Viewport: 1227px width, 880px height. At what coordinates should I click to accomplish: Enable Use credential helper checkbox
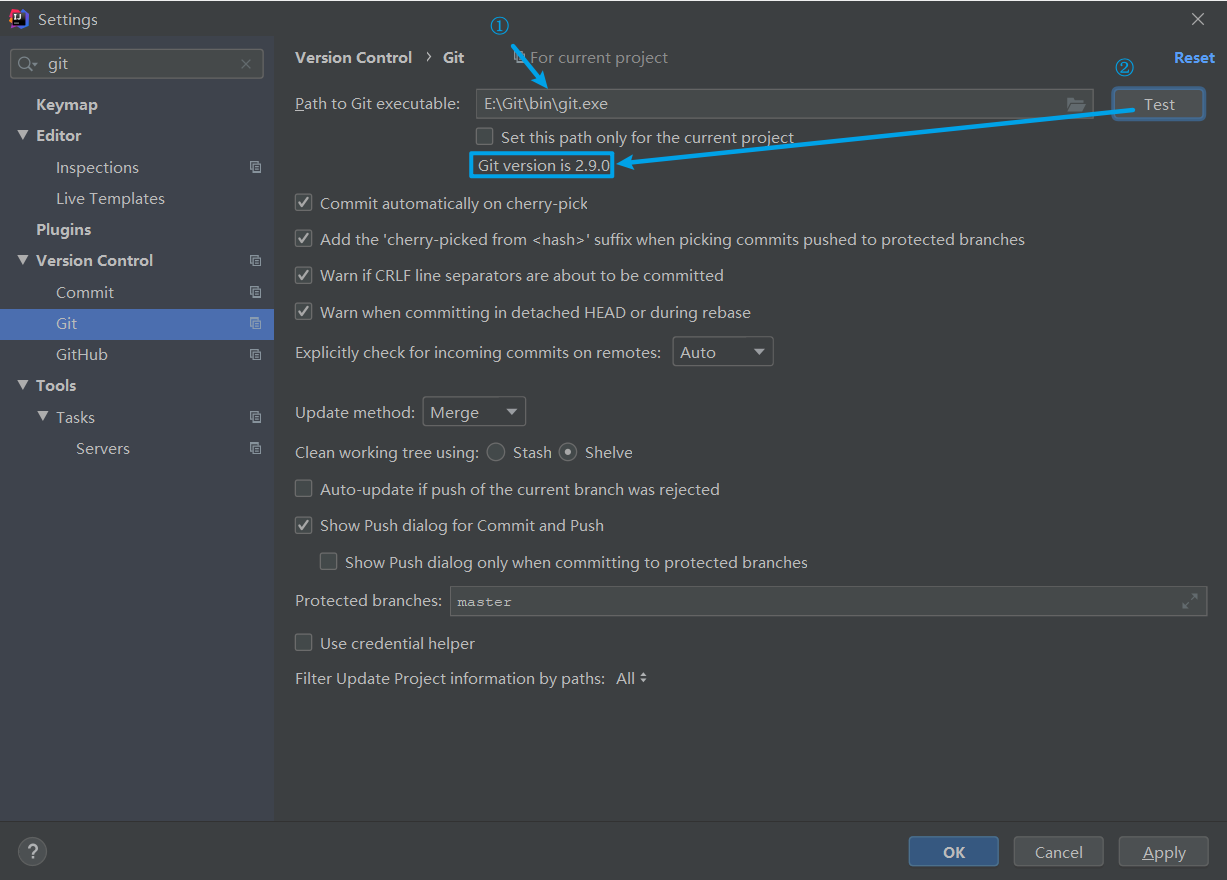pyautogui.click(x=304, y=643)
